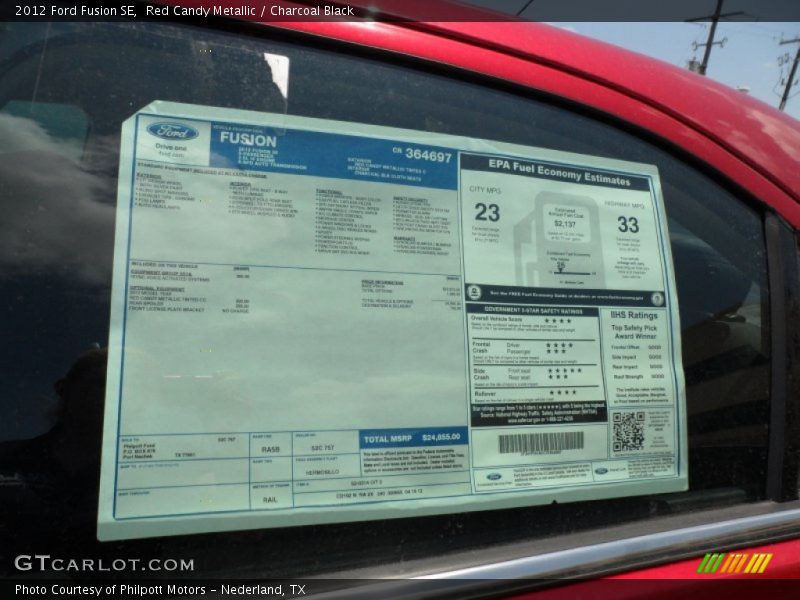
Task: Click the Drive one slogan under Ford logo
Action: coord(171,147)
